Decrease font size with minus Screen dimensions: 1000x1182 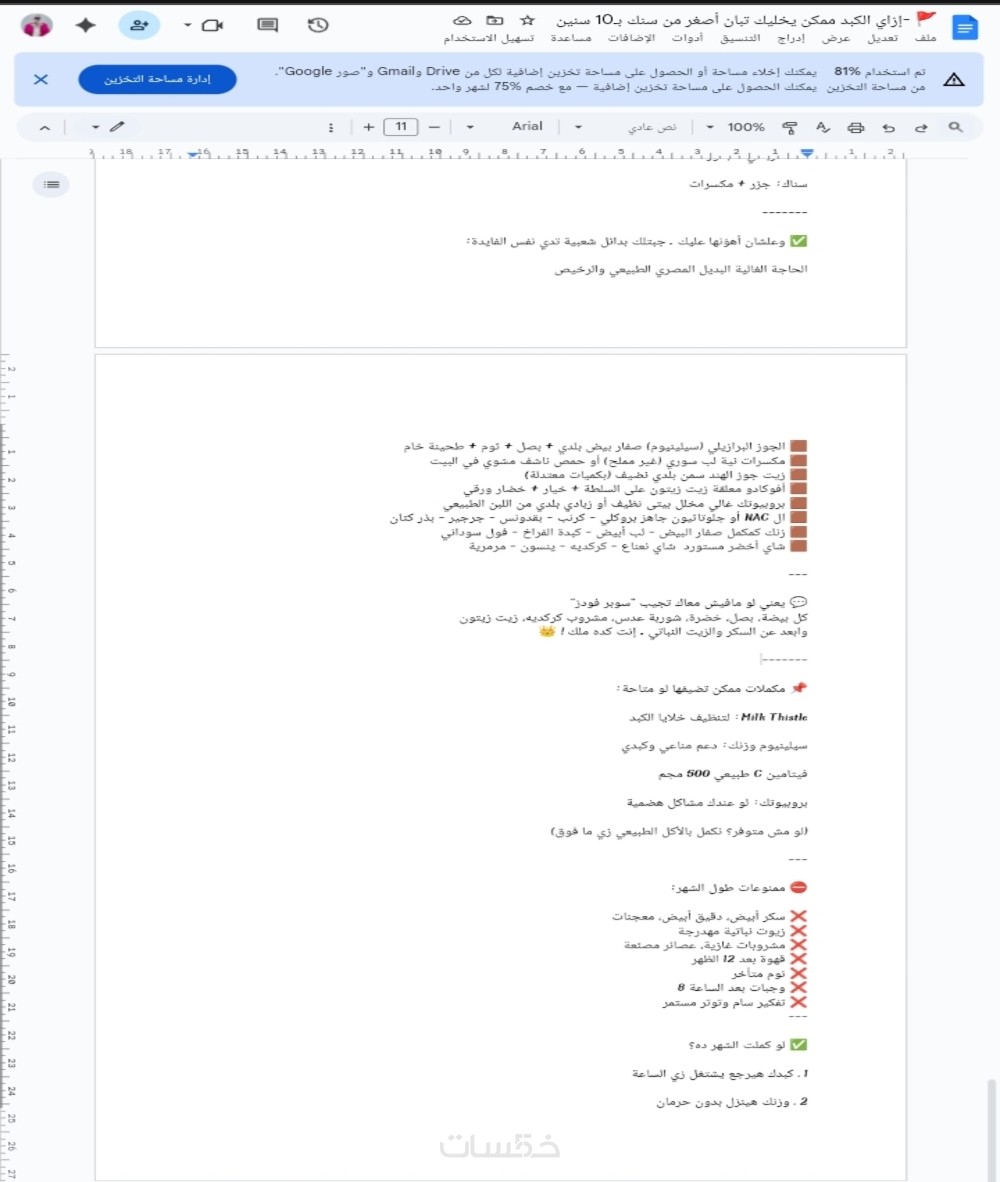coord(434,127)
